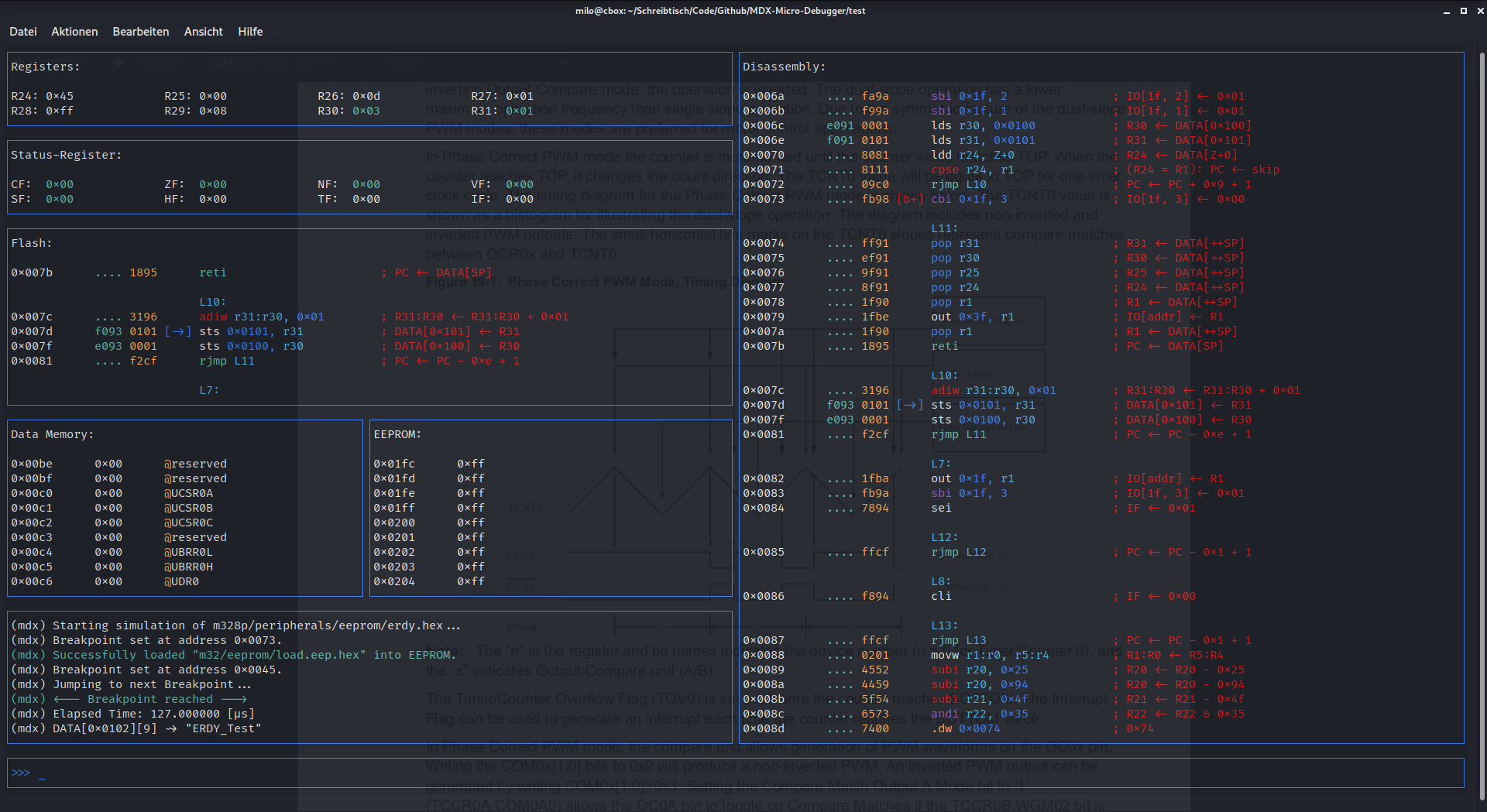The width and height of the screenshot is (1487, 812).
Task: Select the L10: label in the Disassembly panel
Action: 942,375
